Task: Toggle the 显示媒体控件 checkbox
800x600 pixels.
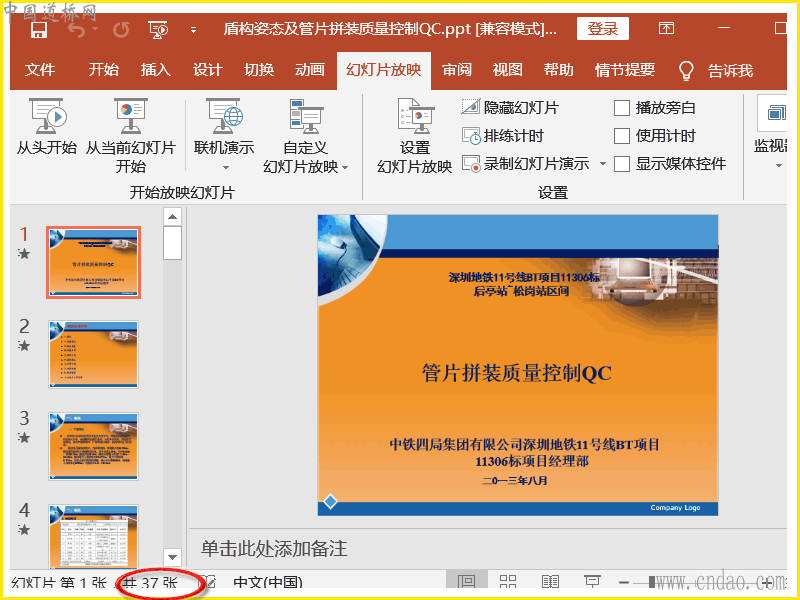Action: pos(621,164)
